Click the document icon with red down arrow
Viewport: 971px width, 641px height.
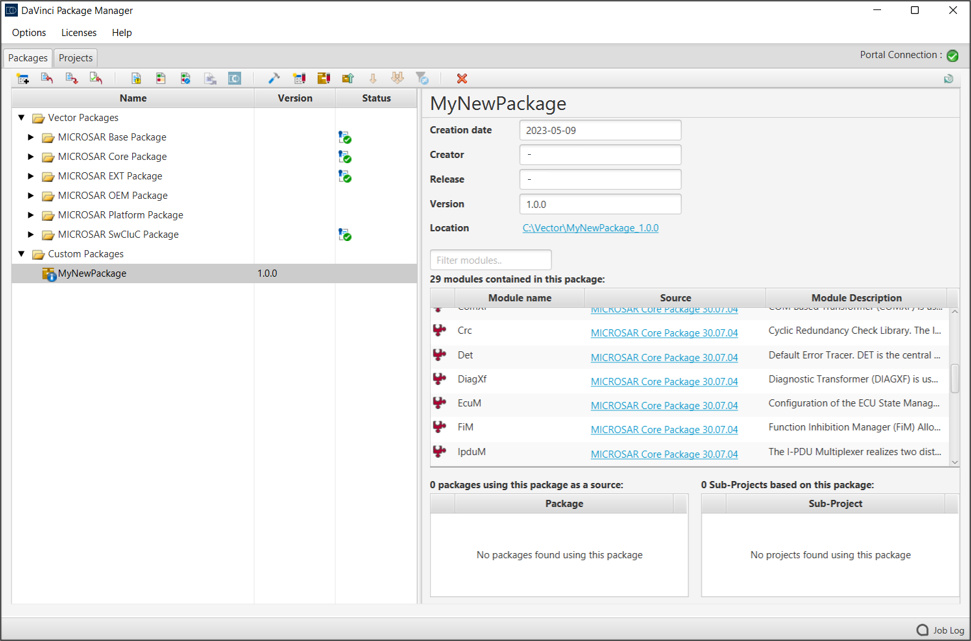[x=72, y=79]
